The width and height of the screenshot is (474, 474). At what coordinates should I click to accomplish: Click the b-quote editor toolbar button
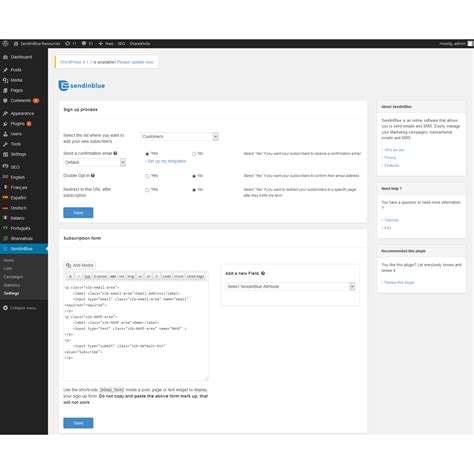(x=100, y=277)
